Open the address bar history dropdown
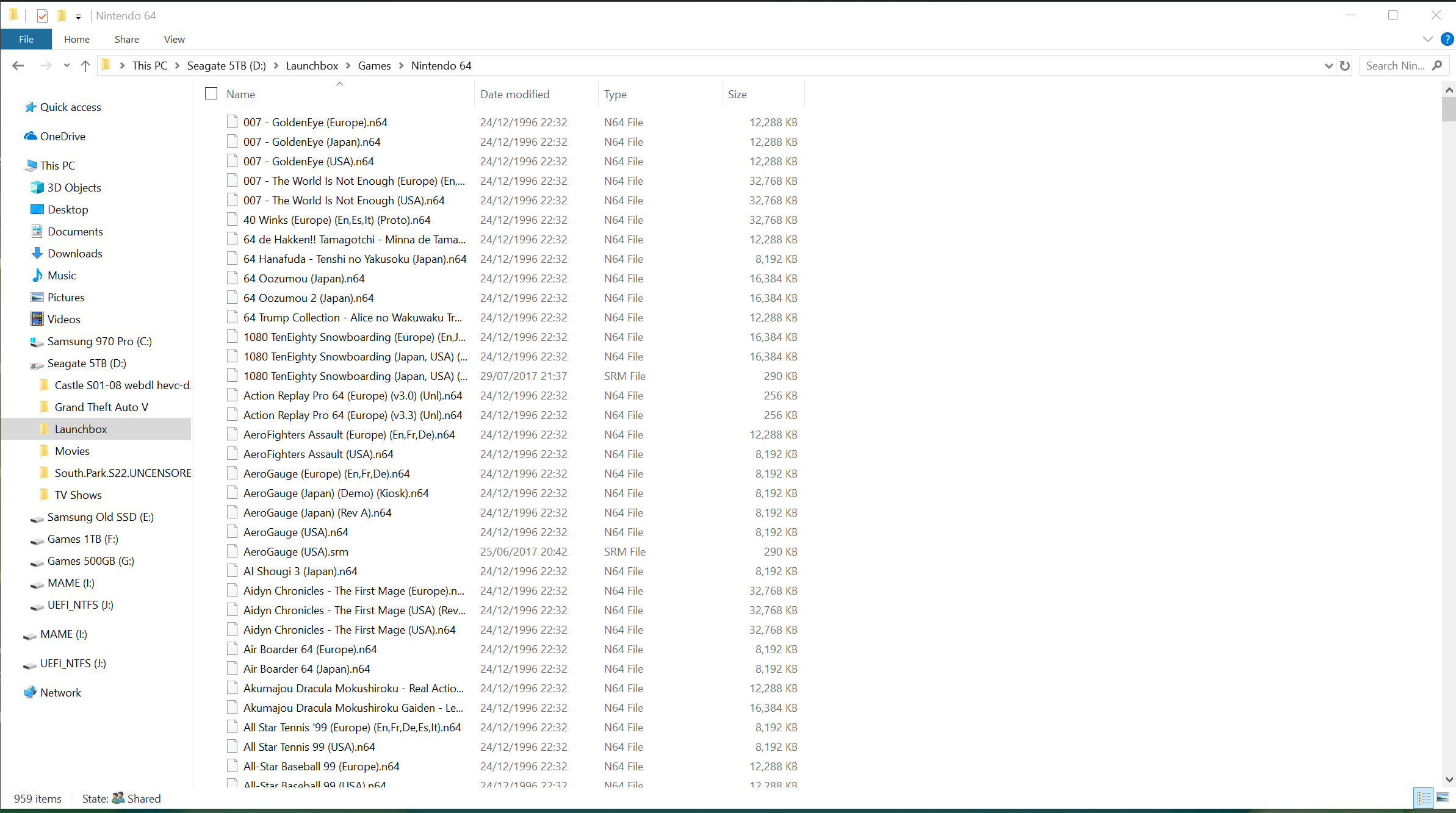 tap(1328, 65)
